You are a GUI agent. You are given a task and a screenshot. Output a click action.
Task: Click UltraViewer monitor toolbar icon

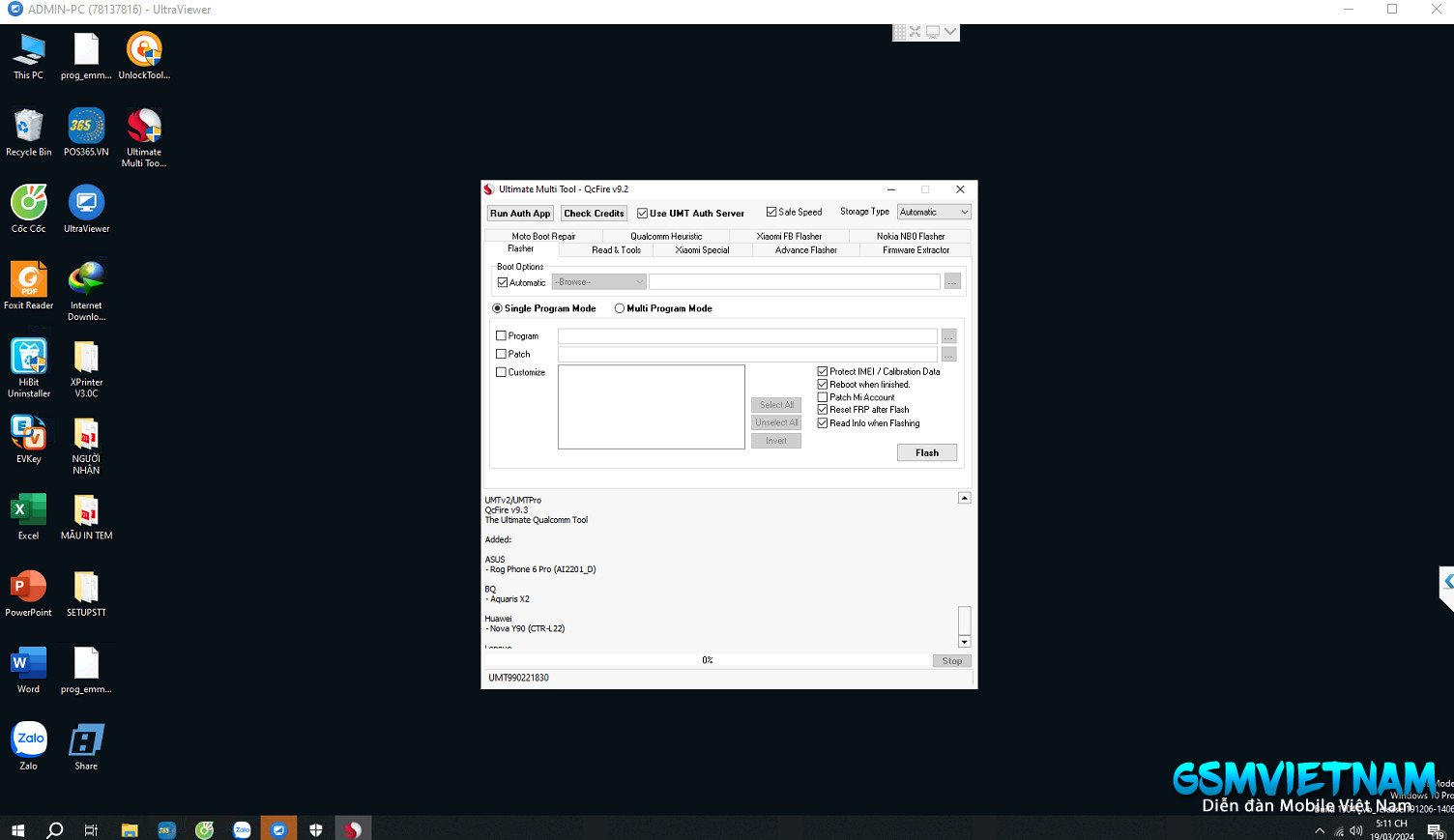[933, 32]
